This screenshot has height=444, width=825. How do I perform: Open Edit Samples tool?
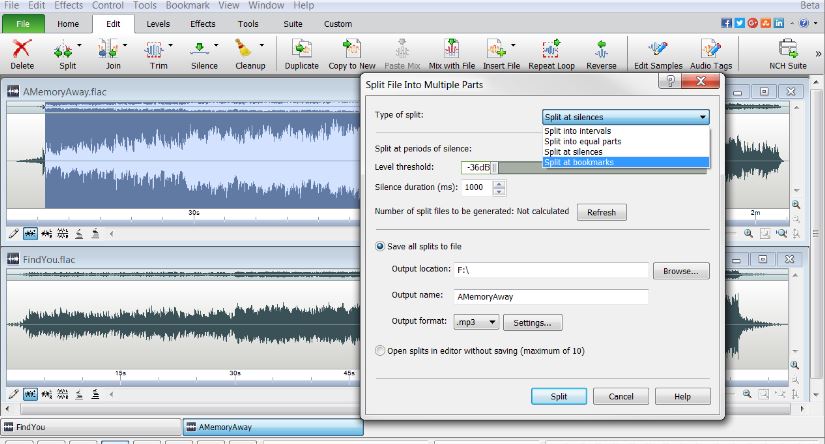pyautogui.click(x=658, y=49)
